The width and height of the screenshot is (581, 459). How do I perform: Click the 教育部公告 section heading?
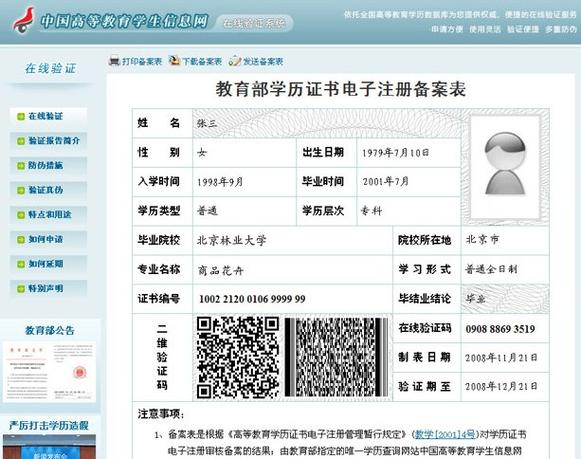coord(50,330)
